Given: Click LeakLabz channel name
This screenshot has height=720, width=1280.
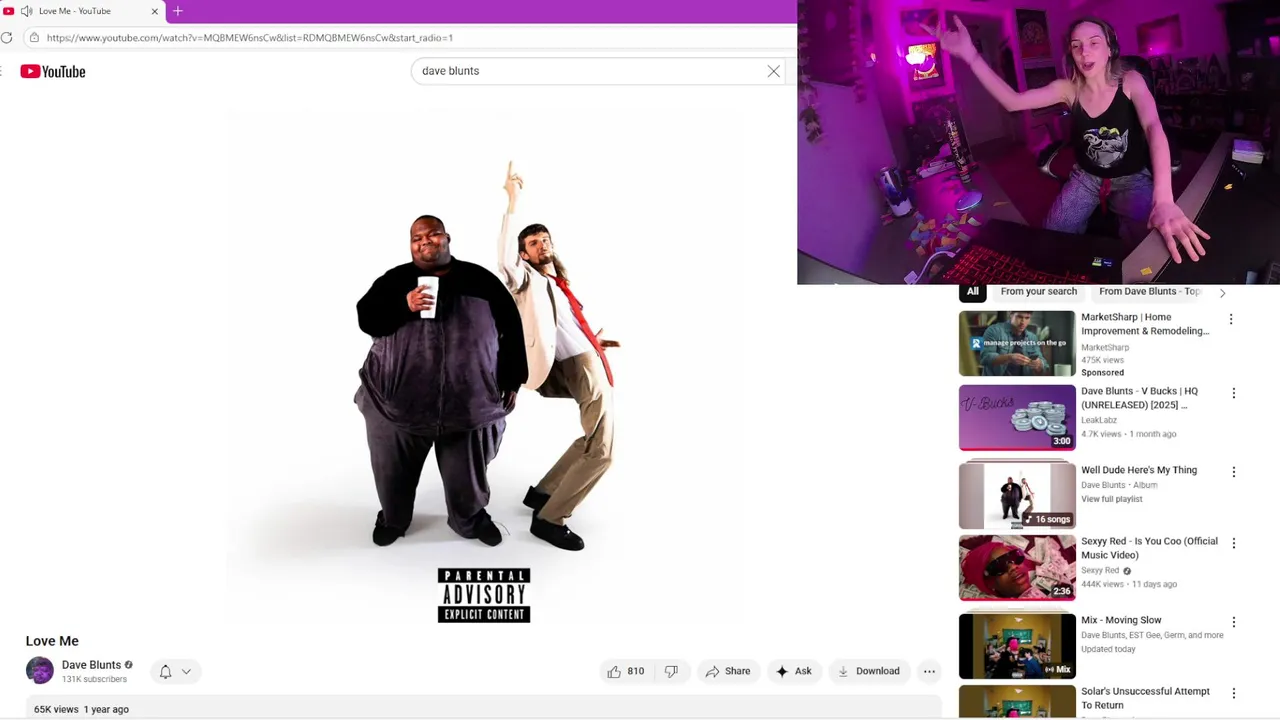Looking at the screenshot, I should point(1099,420).
